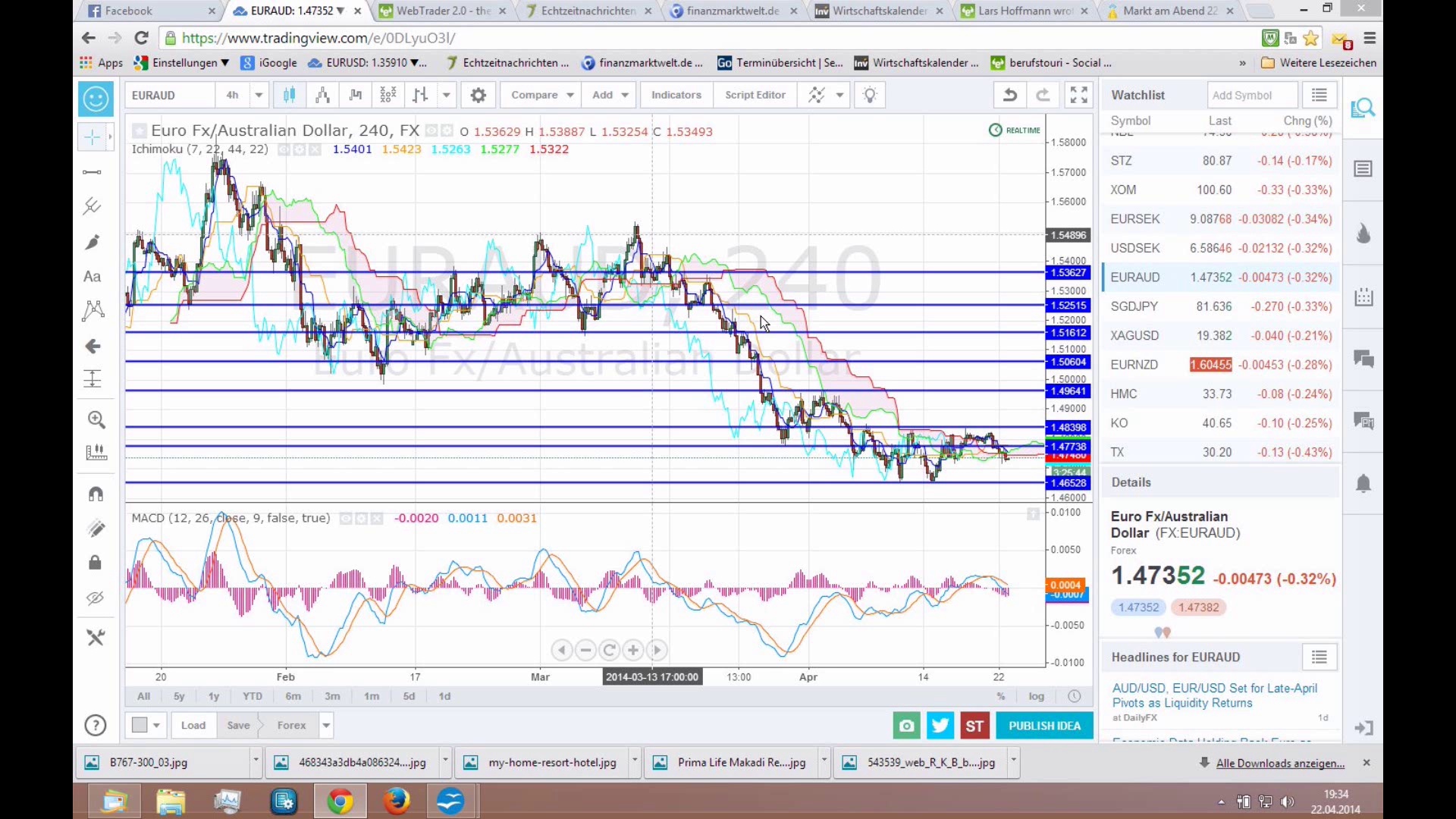Select the 6m time range
Screen dimensions: 1456x819
293,696
